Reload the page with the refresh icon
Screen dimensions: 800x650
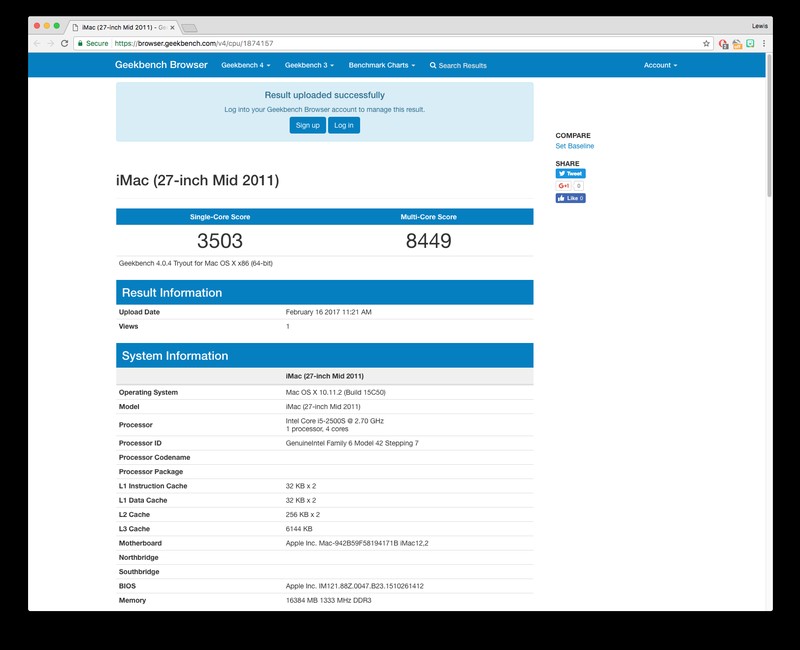coord(66,45)
